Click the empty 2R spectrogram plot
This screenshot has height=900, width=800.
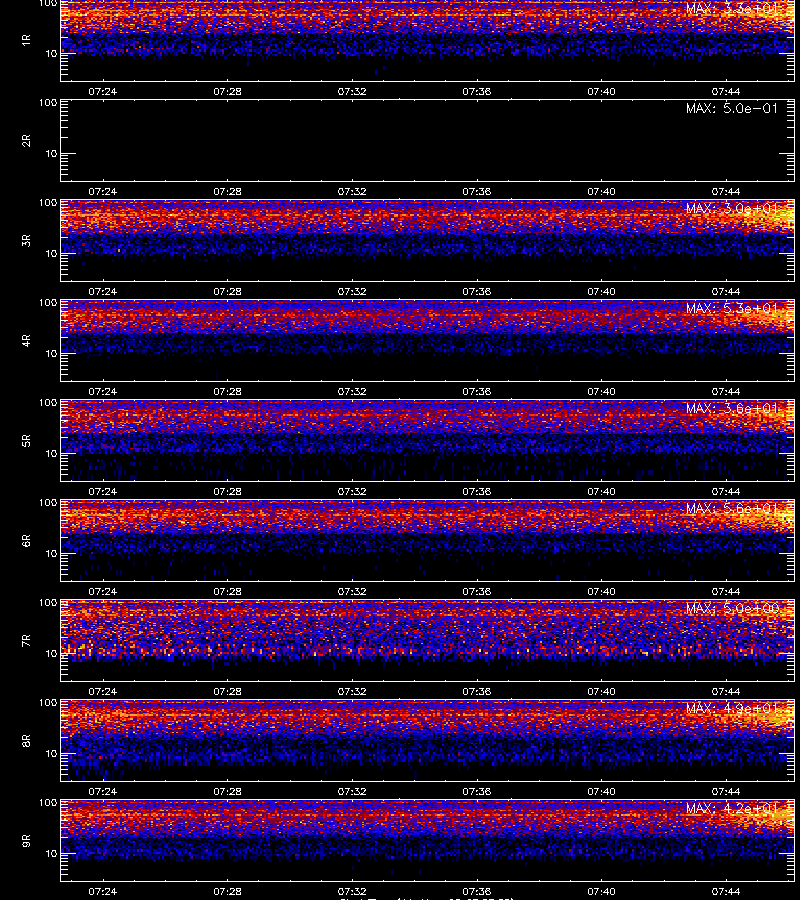point(427,141)
